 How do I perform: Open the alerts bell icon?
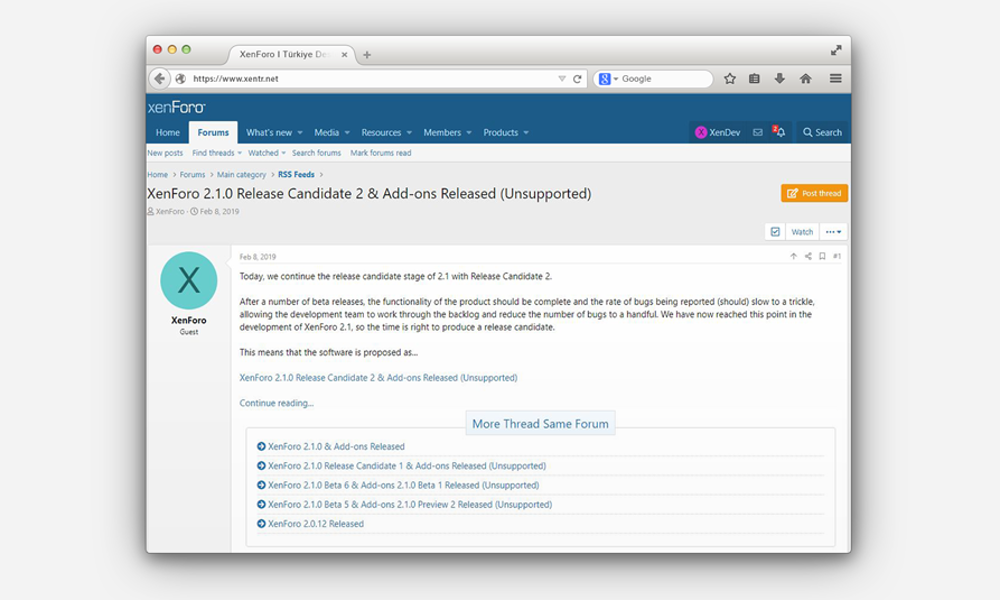point(779,132)
